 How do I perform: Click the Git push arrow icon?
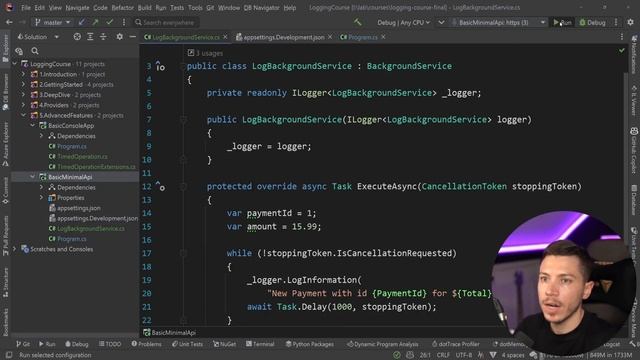(x=95, y=22)
